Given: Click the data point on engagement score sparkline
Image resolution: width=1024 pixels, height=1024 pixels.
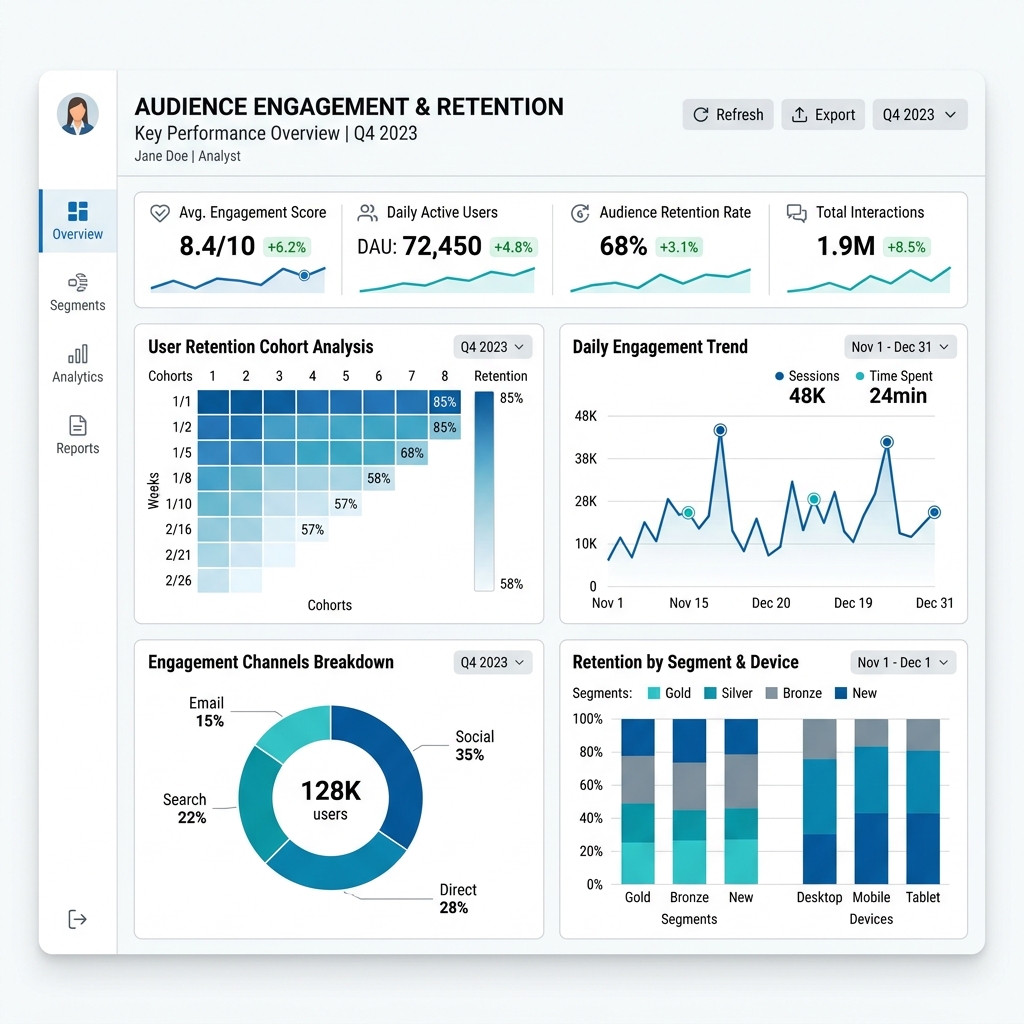Looking at the screenshot, I should click(x=304, y=276).
